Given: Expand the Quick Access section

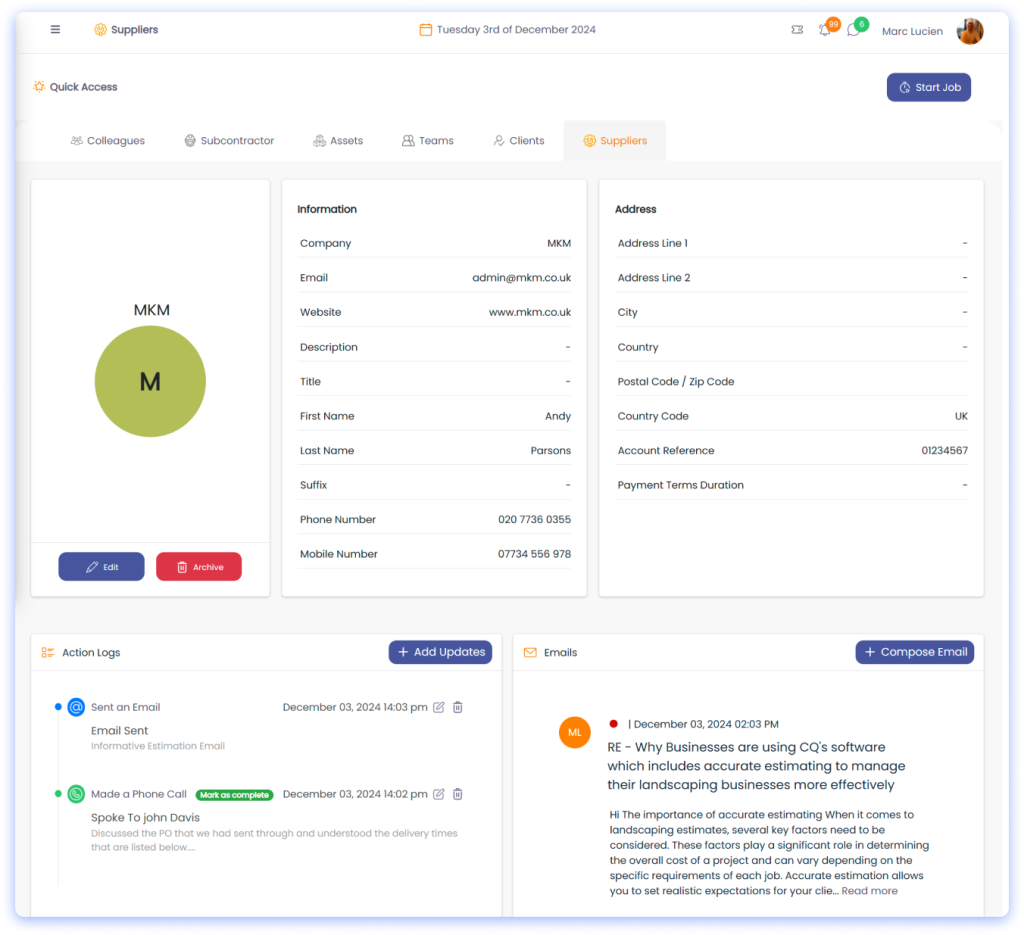Looking at the screenshot, I should coord(75,87).
